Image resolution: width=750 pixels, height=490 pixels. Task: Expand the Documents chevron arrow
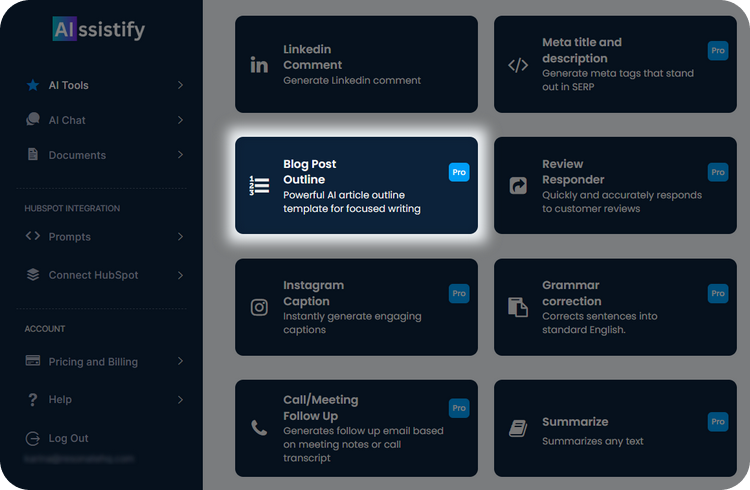pyautogui.click(x=180, y=155)
